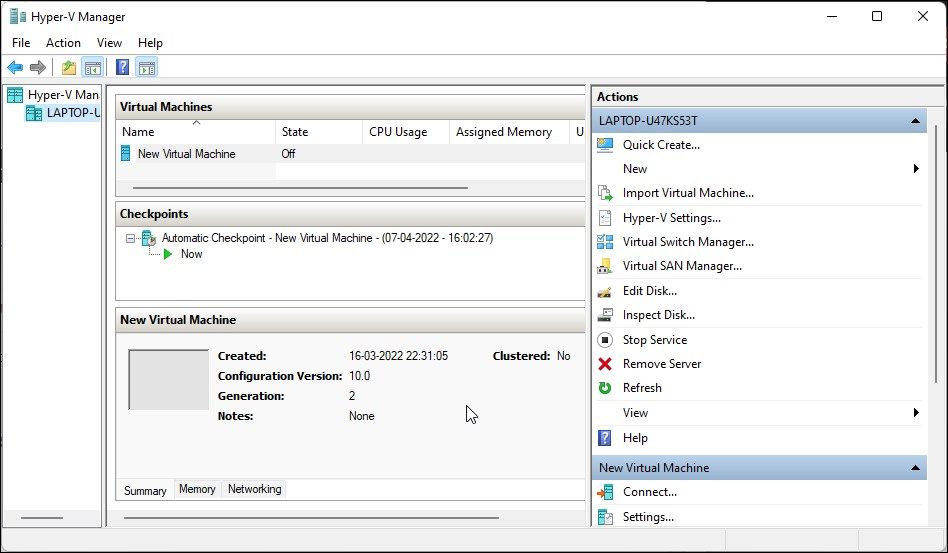Click the Forward arrow toolbar icon
The width and height of the screenshot is (948, 553).
(37, 67)
